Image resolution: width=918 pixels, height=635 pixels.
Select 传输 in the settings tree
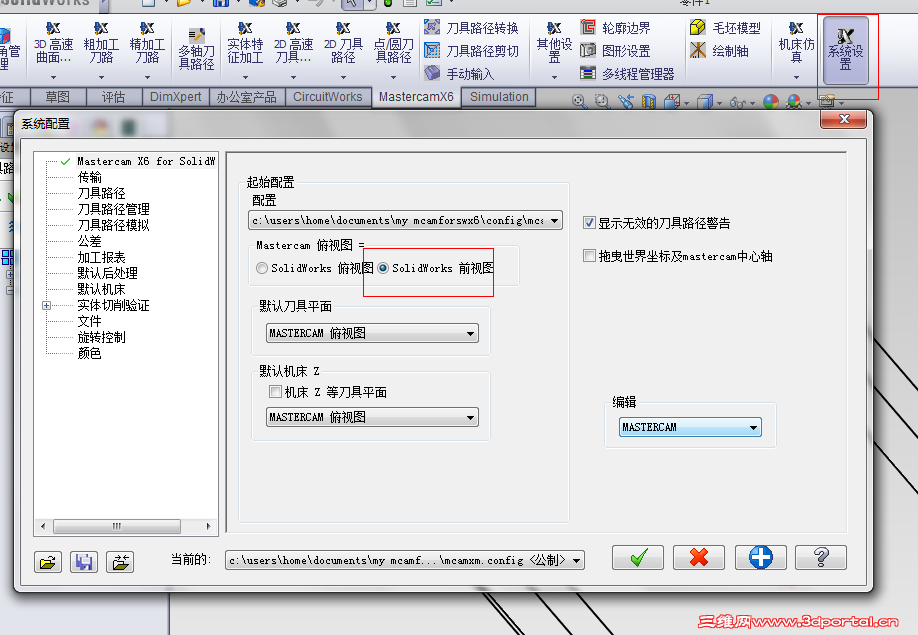click(90, 177)
